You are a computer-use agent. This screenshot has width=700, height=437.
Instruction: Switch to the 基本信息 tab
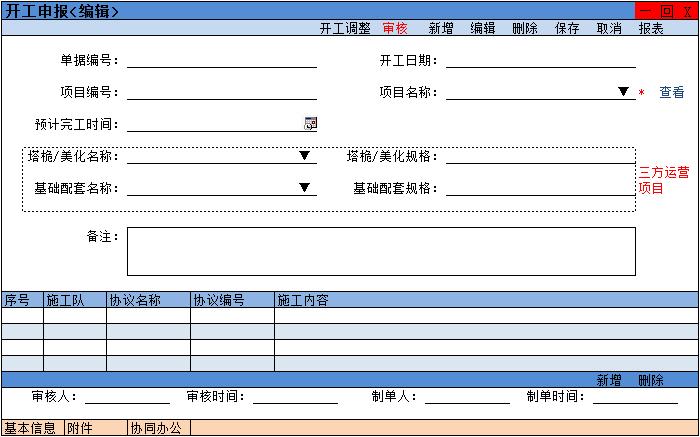click(31, 428)
